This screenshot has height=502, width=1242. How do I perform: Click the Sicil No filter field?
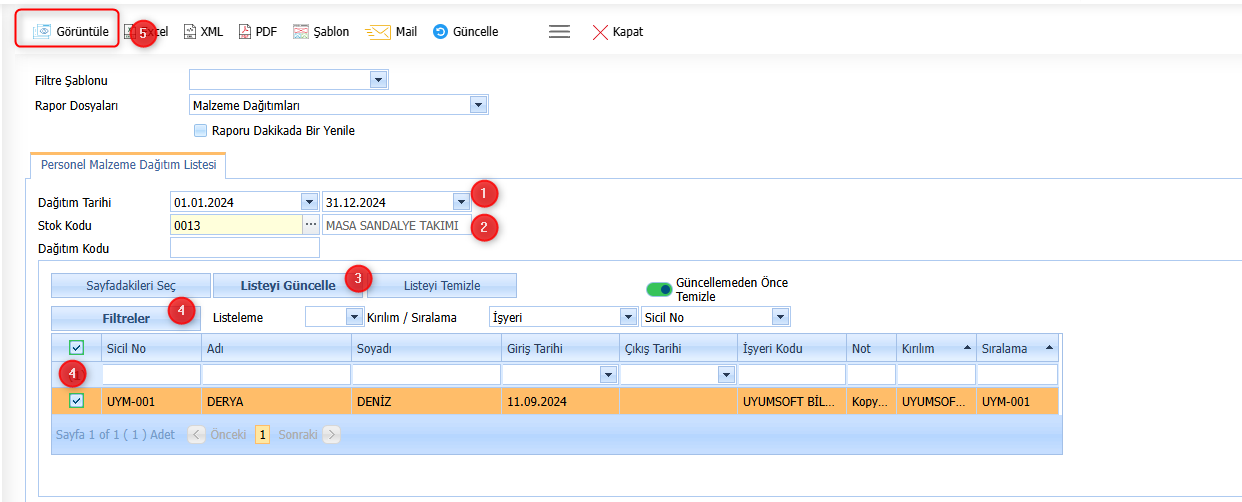(x=151, y=374)
